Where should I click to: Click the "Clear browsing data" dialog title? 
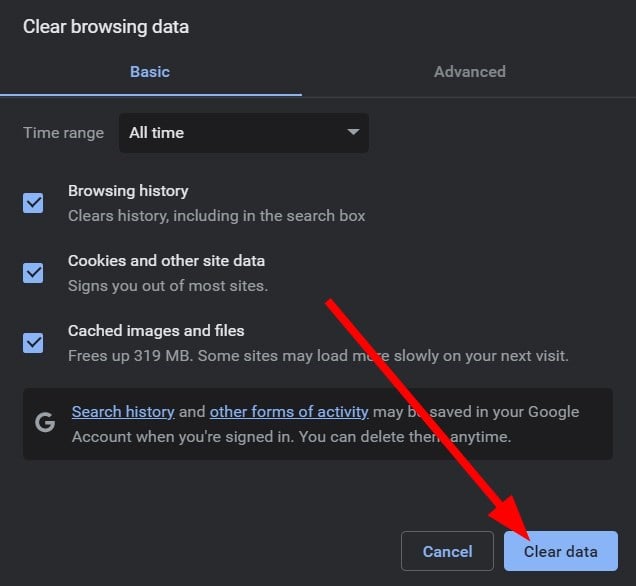106,27
